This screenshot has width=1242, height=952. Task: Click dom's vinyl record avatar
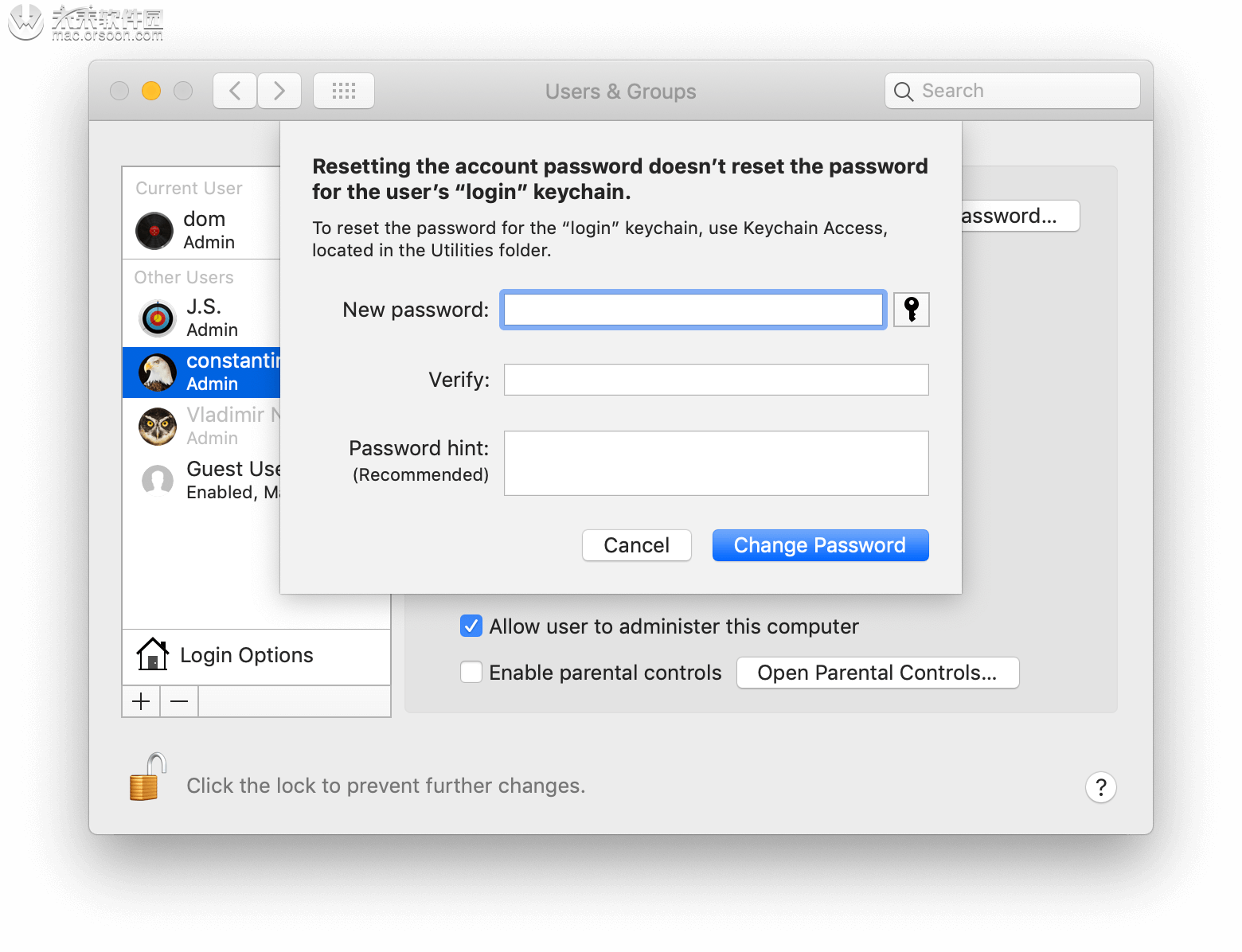coord(154,231)
